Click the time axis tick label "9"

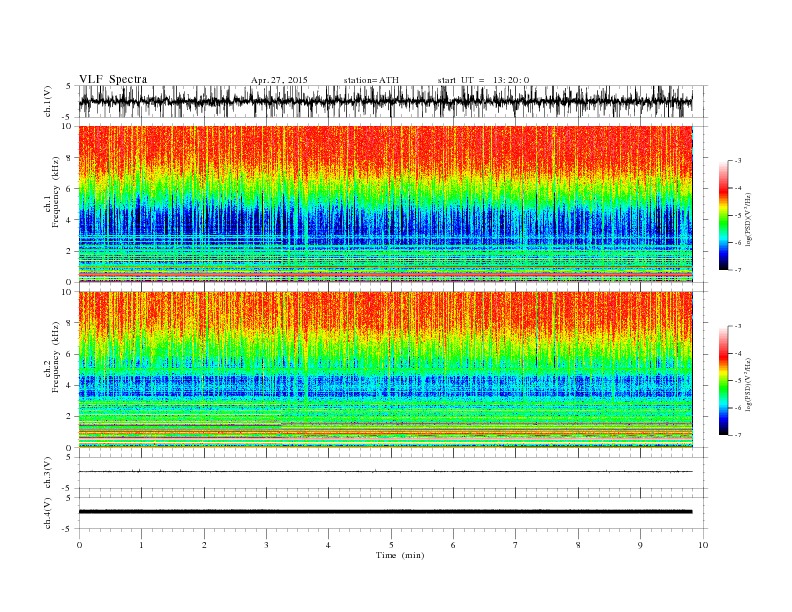(640, 545)
